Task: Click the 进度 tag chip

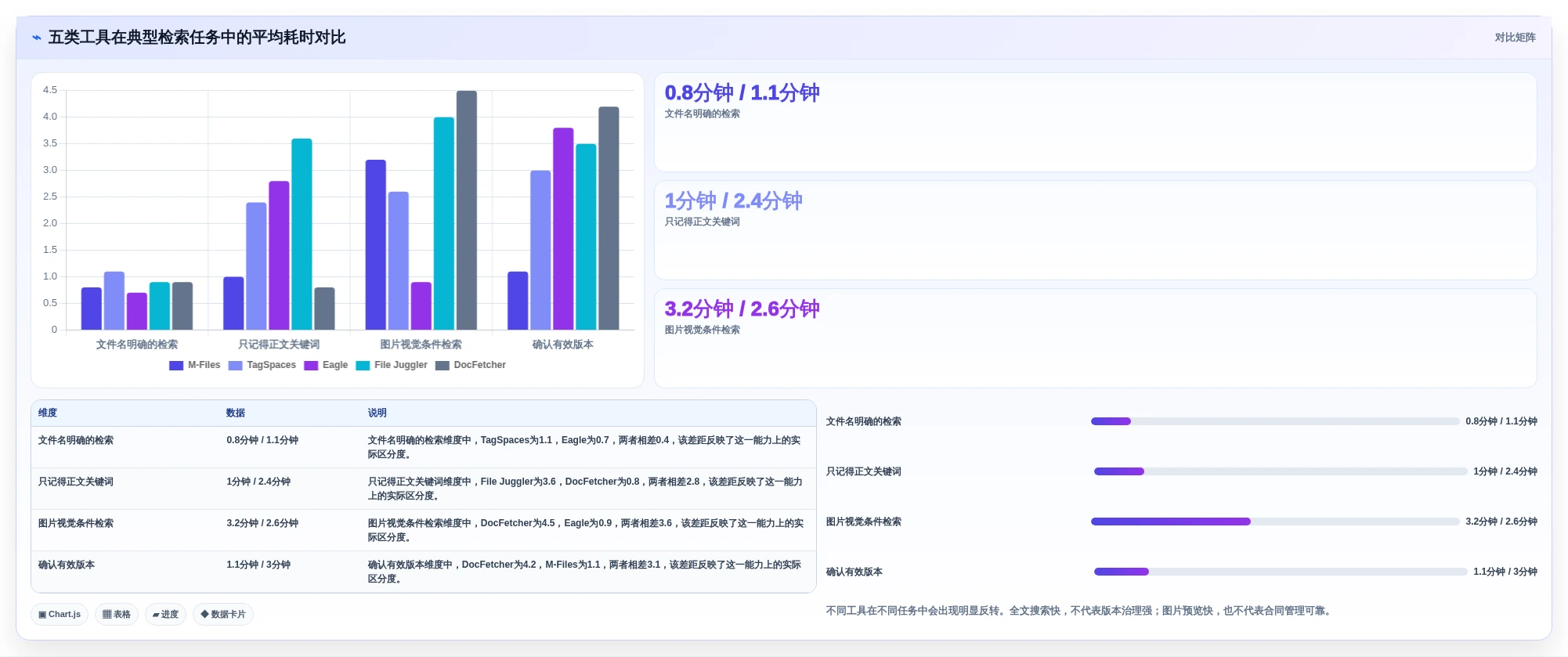Action: click(165, 615)
